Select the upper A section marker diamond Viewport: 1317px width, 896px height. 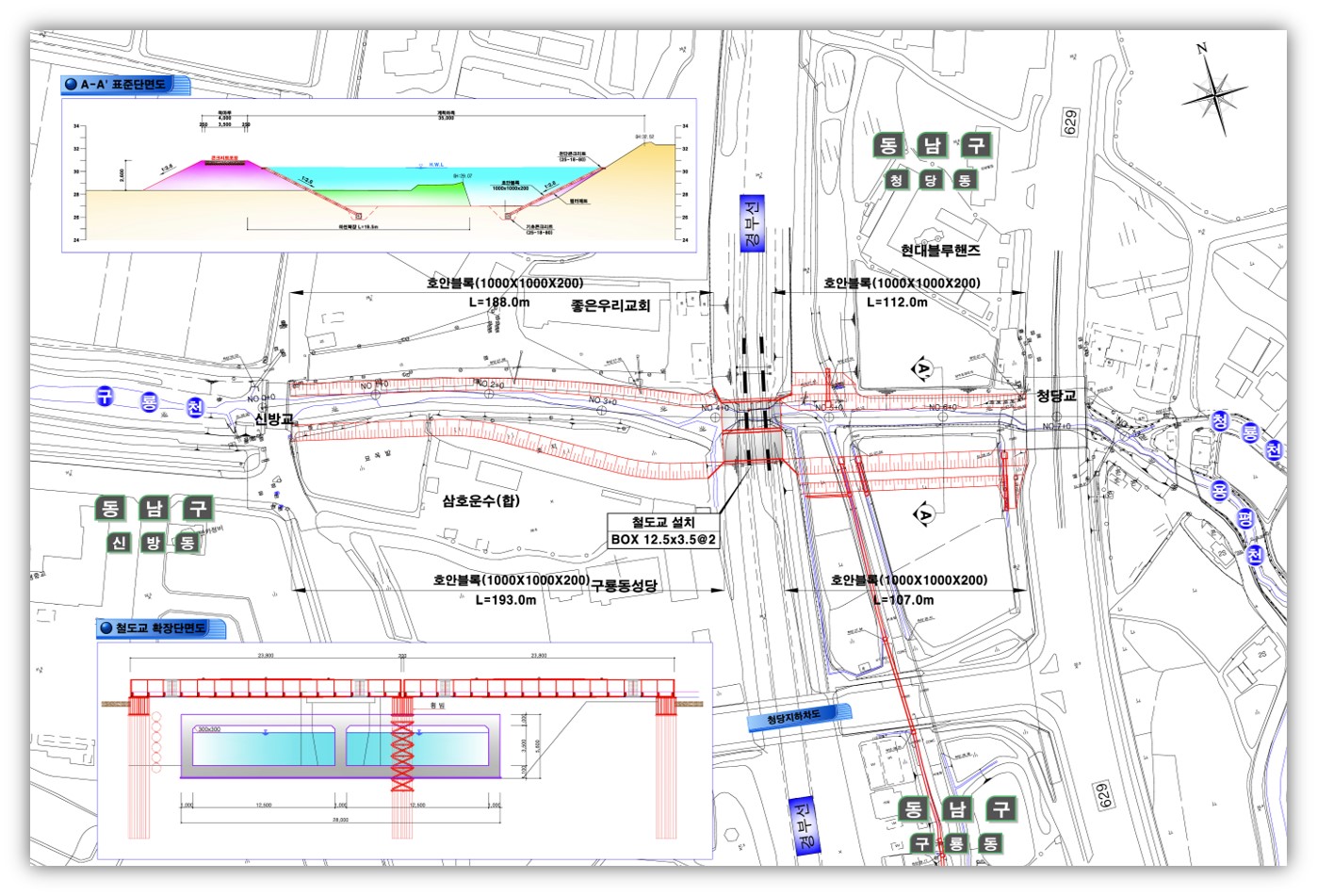click(x=922, y=368)
